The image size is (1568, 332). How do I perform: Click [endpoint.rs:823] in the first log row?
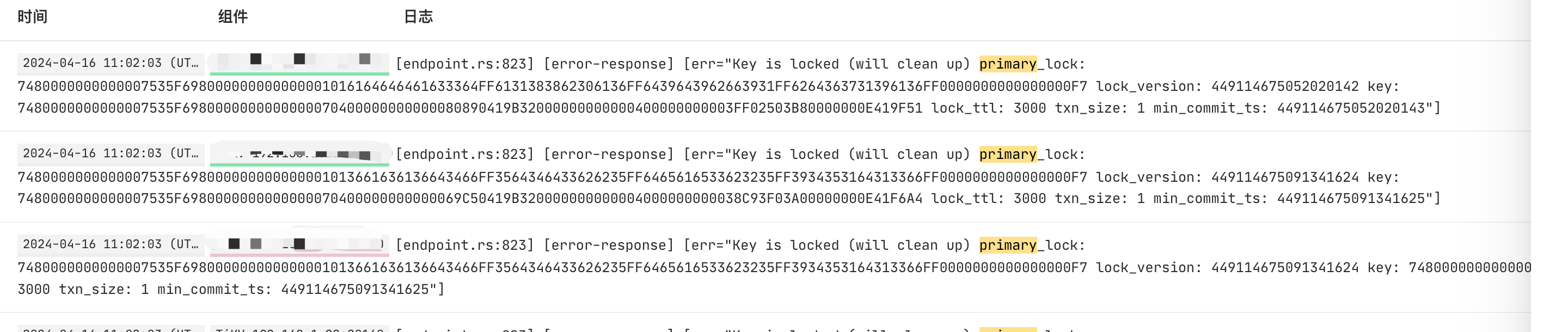coord(464,64)
